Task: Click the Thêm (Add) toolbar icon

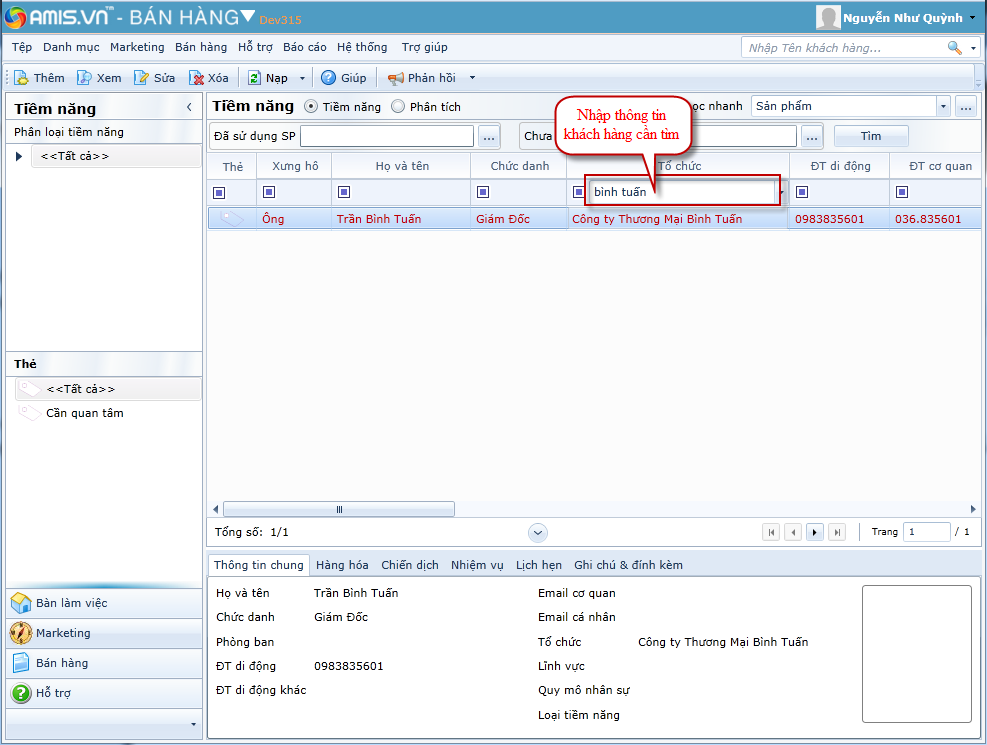Action: tap(22, 78)
